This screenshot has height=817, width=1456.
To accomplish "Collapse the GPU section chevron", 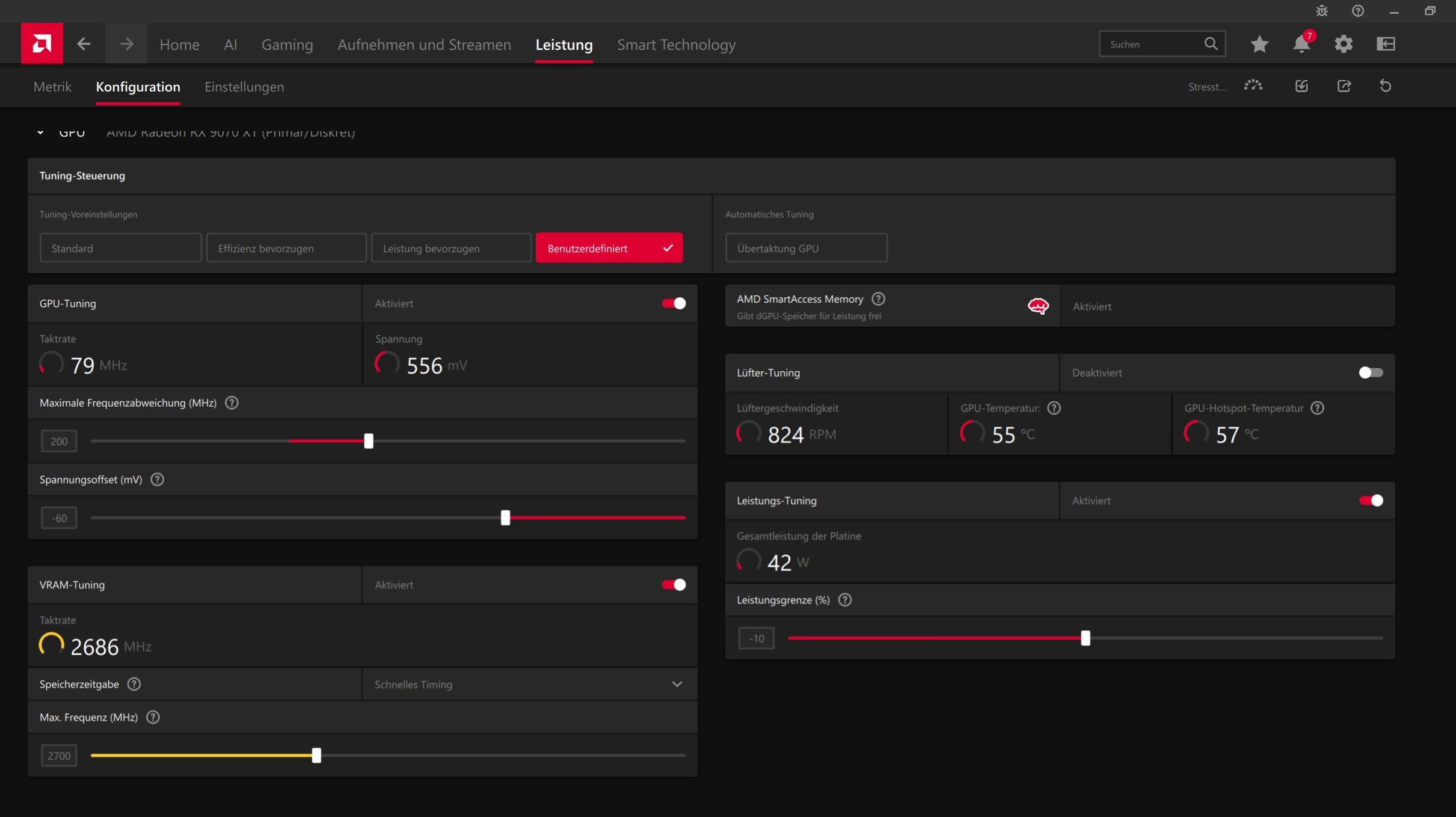I will (40, 132).
